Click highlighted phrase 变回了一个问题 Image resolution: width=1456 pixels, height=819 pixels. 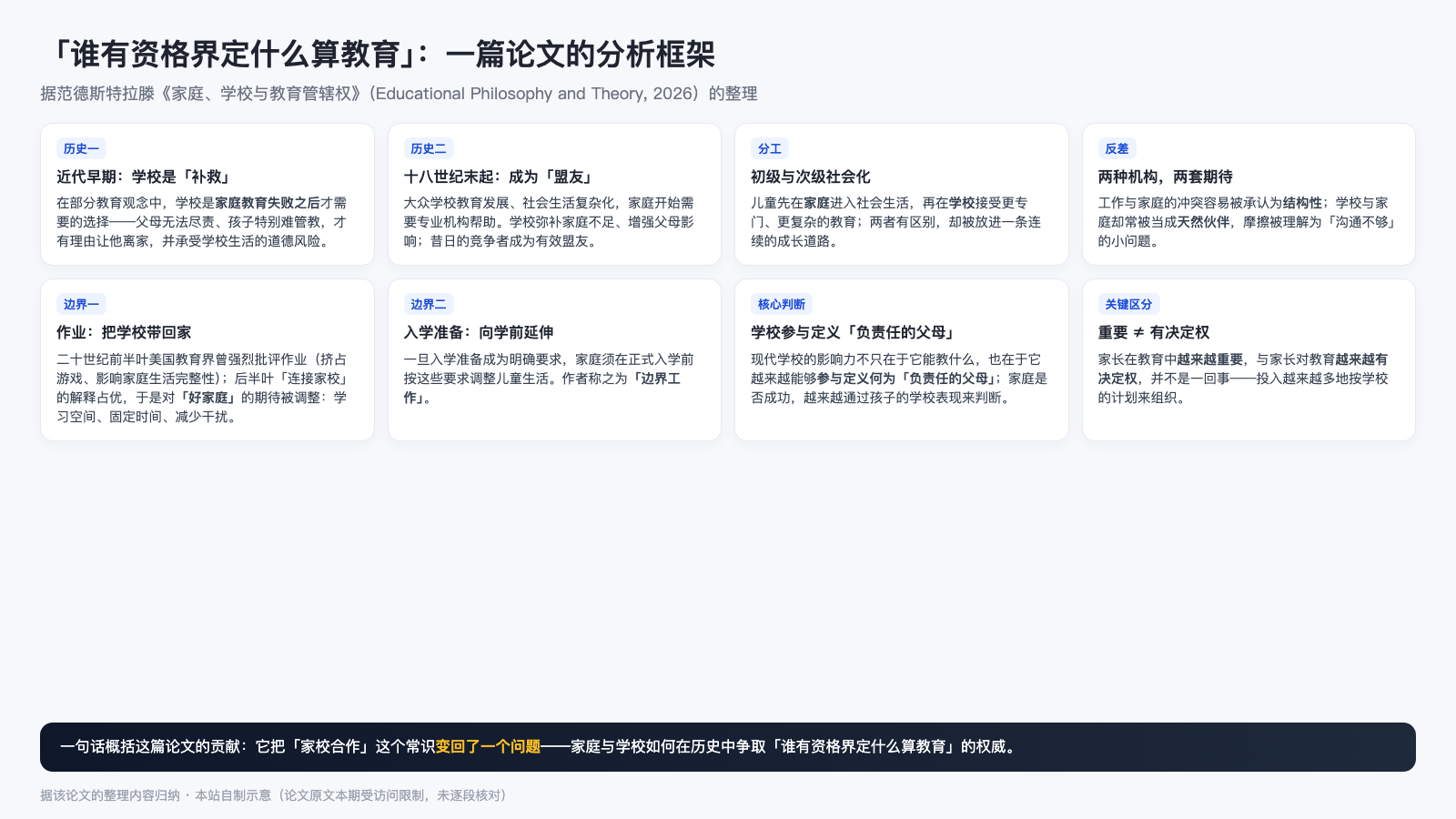coord(488,747)
